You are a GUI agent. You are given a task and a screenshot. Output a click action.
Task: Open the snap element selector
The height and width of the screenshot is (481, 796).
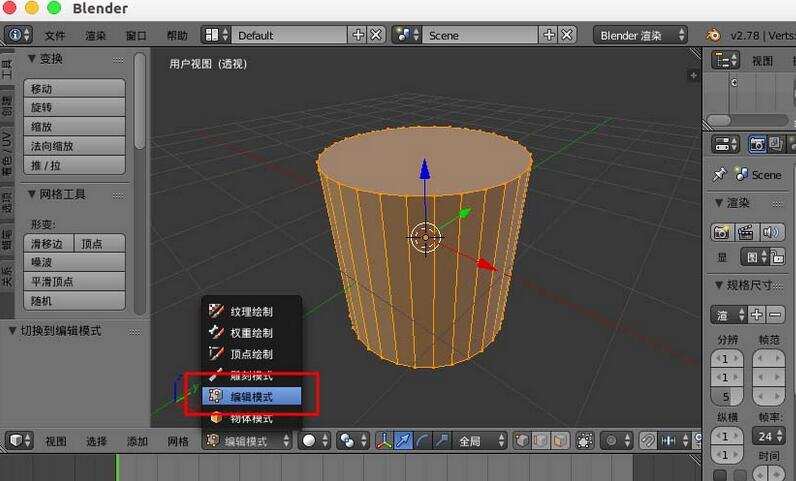[673, 440]
